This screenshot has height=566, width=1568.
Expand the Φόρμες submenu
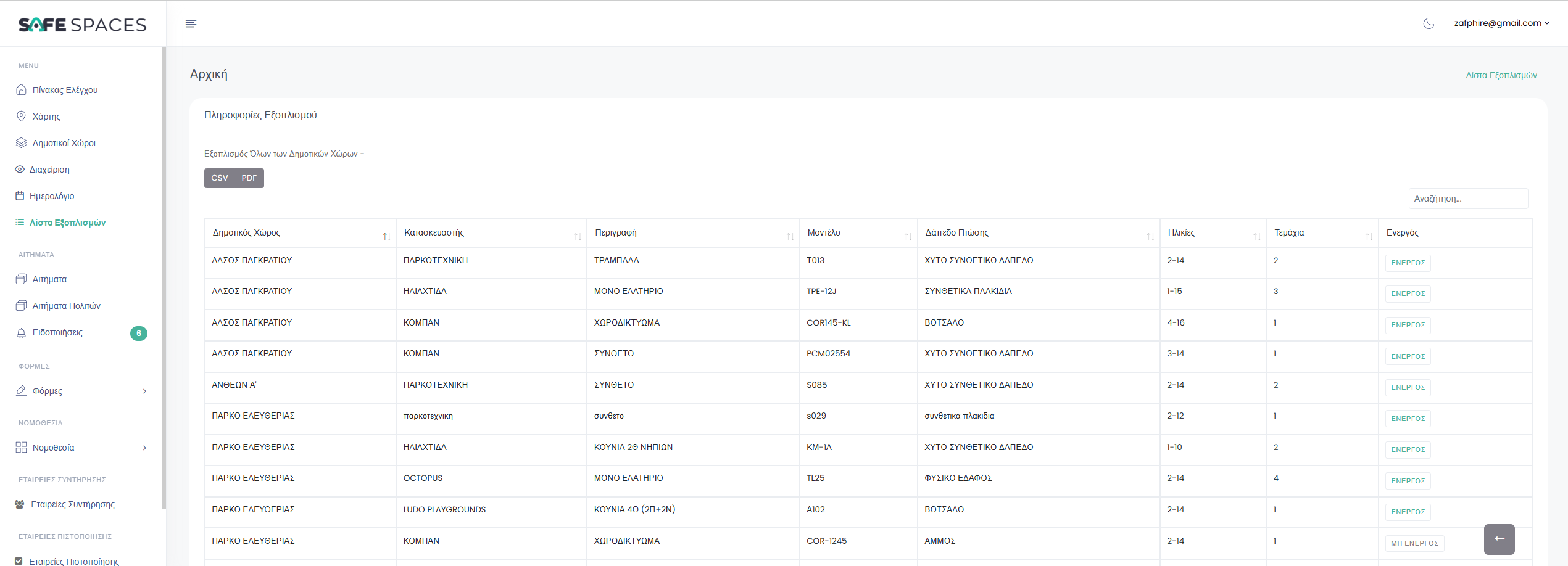[144, 391]
